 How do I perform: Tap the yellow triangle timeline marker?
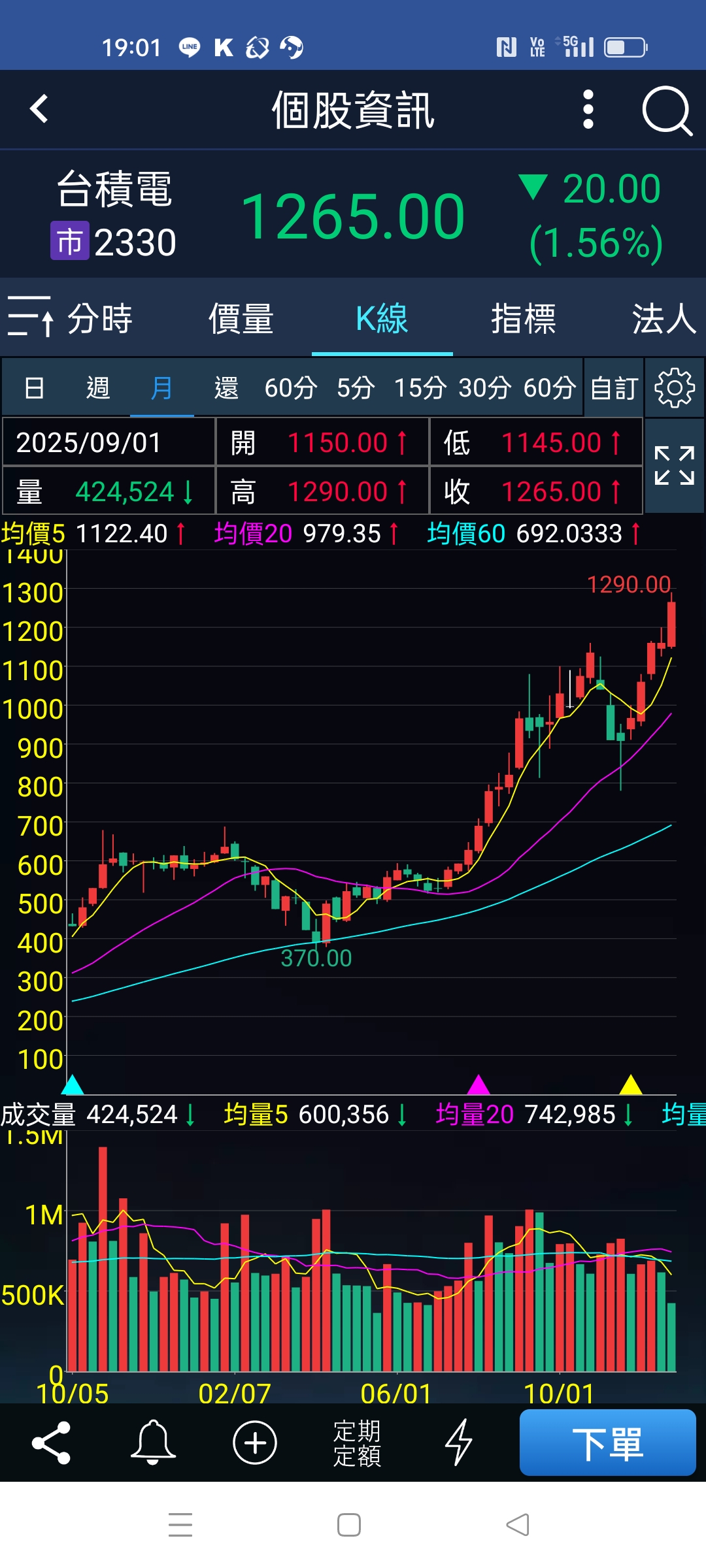click(631, 1085)
